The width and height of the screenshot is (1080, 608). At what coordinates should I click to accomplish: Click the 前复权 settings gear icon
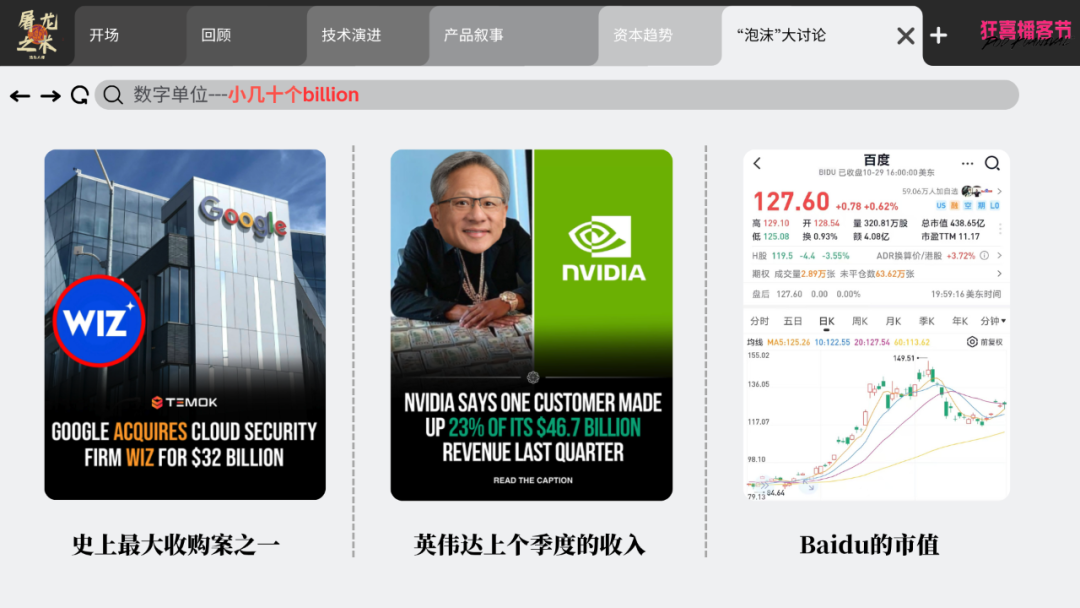click(x=972, y=342)
